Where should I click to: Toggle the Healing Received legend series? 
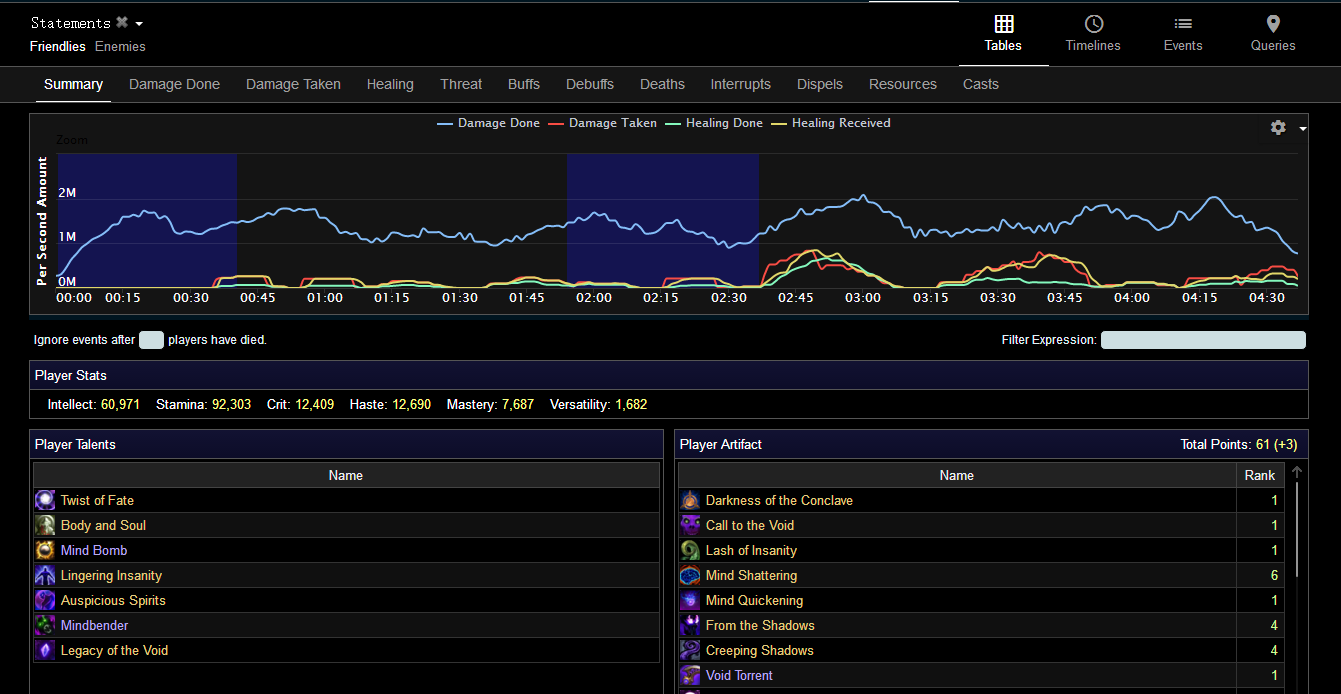click(x=831, y=123)
